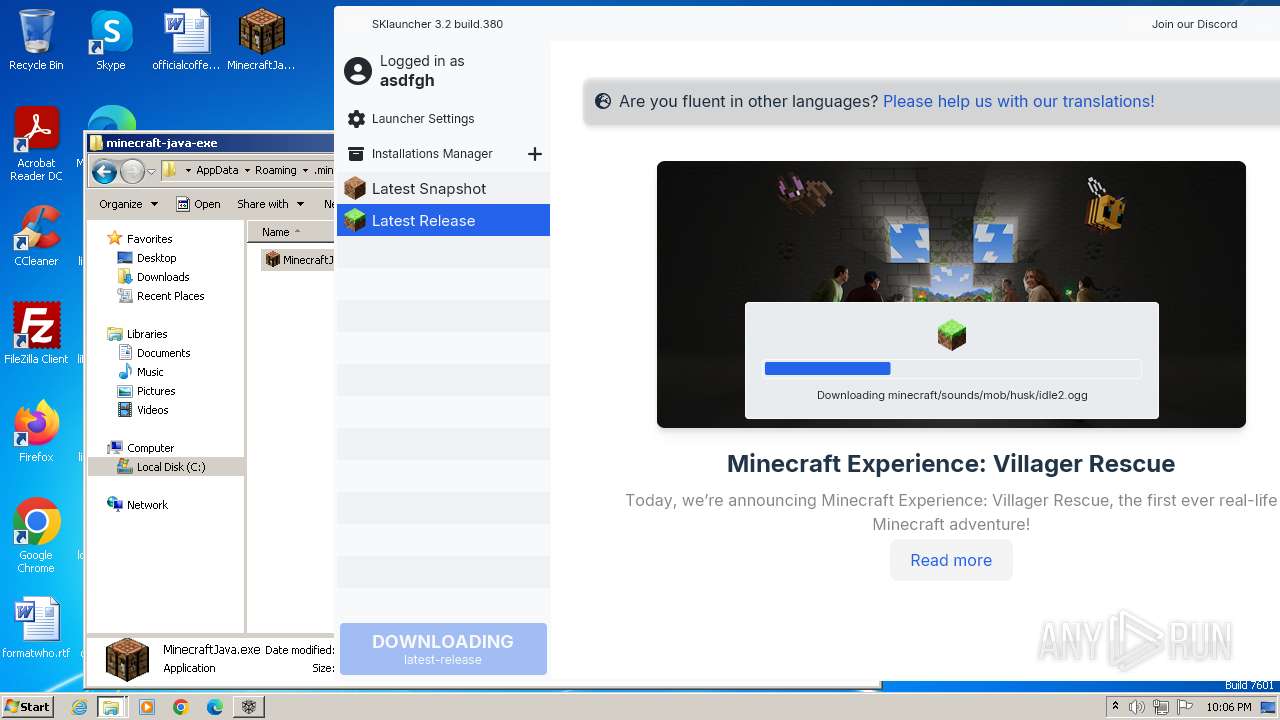Click 'Please help us with our translations!' link

[x=1018, y=101]
